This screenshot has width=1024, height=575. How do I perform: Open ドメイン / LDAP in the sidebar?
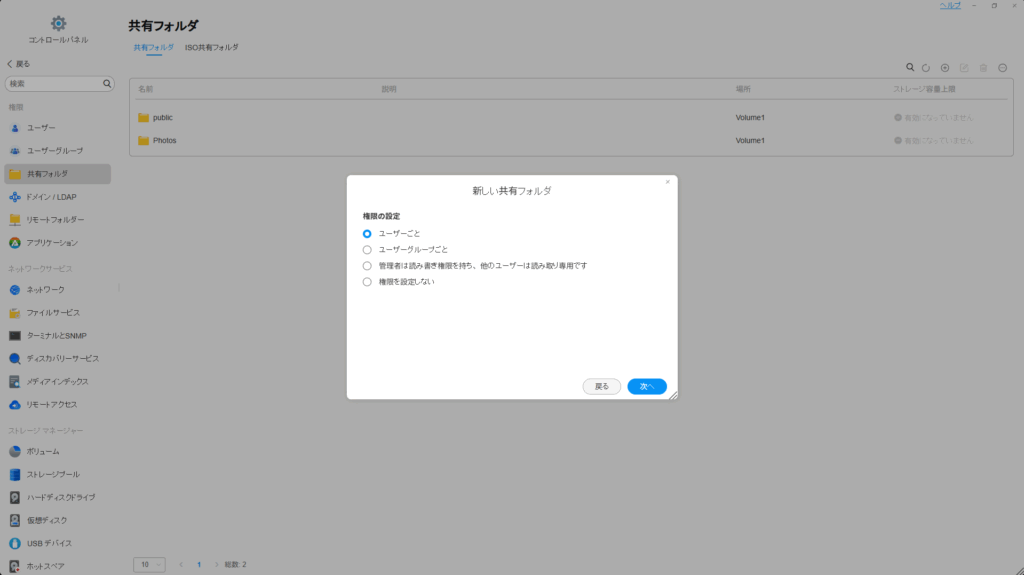click(x=57, y=197)
